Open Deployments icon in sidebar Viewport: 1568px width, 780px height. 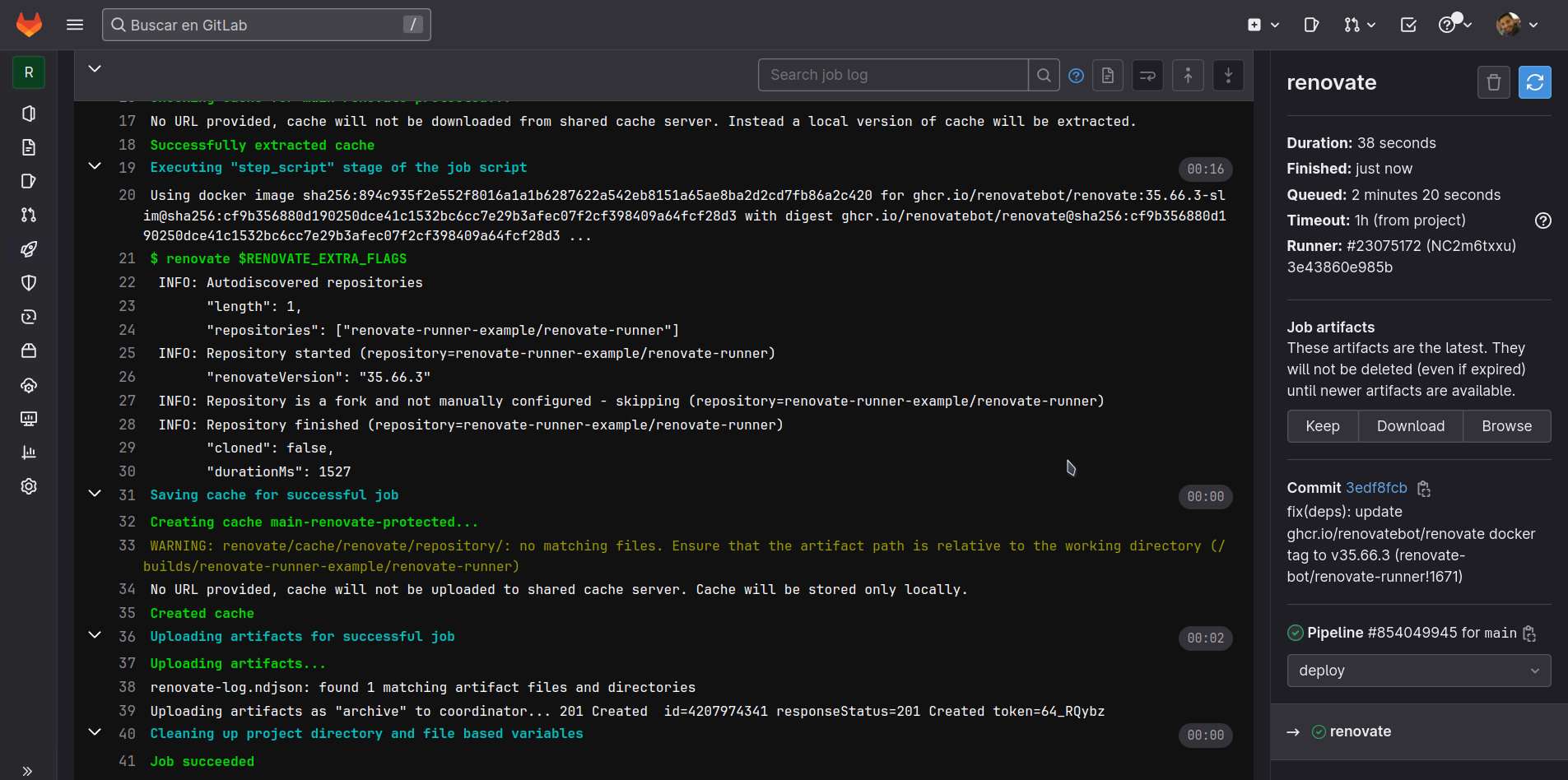tap(29, 317)
